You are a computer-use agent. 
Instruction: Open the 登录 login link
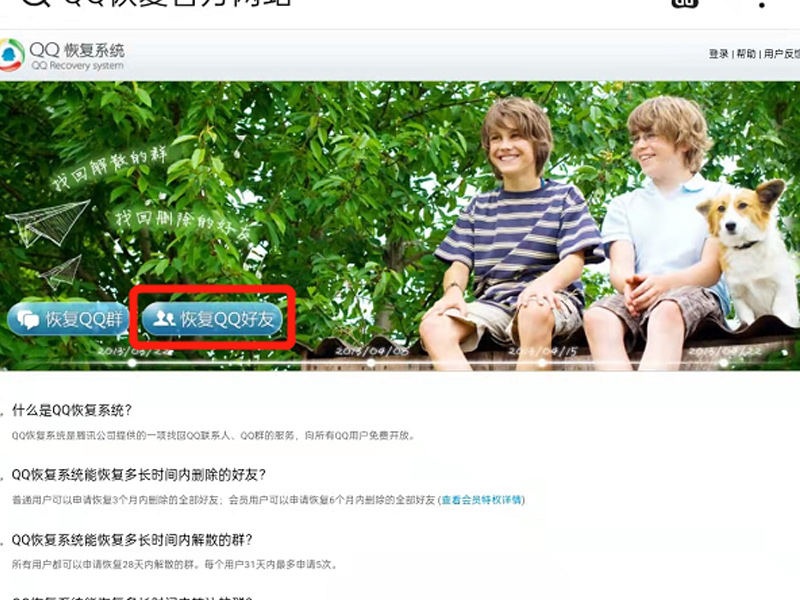(718, 54)
